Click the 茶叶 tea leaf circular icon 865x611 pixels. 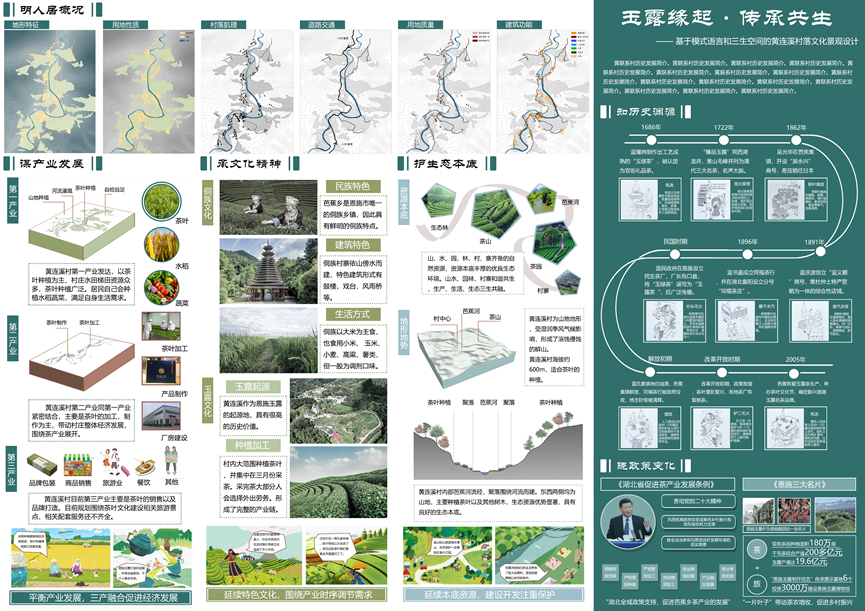point(162,196)
